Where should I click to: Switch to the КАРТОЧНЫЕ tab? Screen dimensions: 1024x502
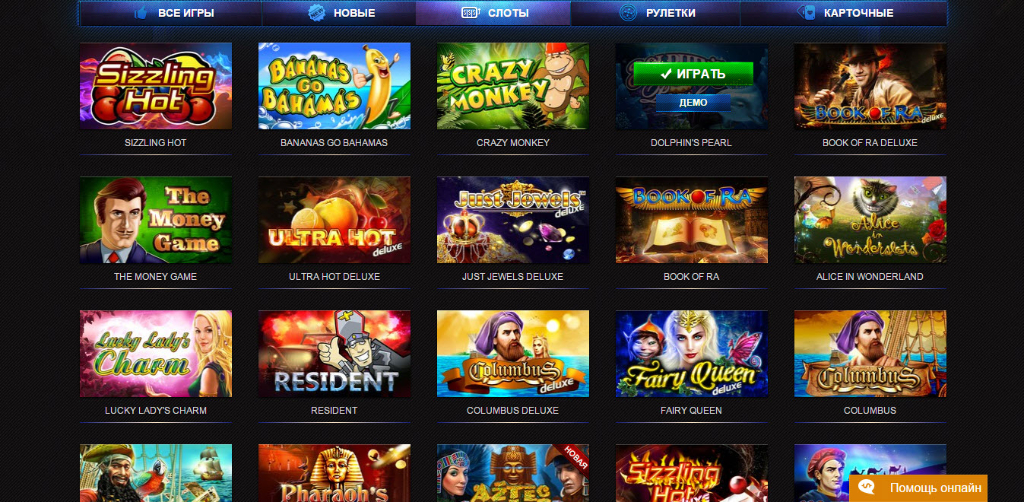tap(844, 13)
